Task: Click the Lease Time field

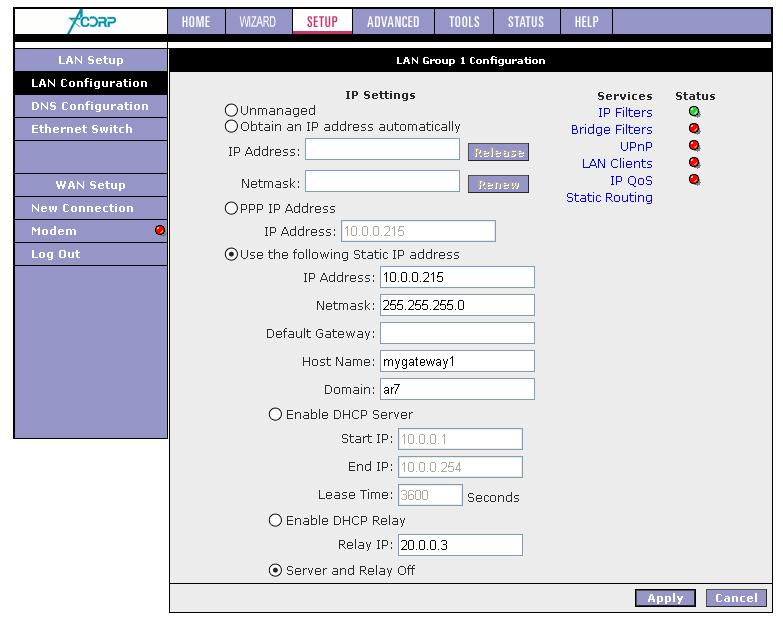Action: click(430, 495)
